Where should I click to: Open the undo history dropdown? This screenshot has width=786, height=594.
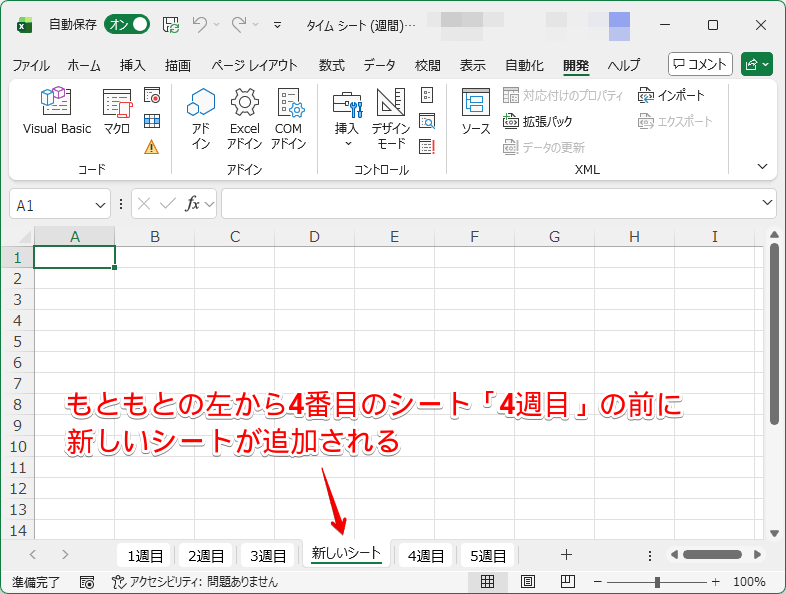(x=217, y=25)
